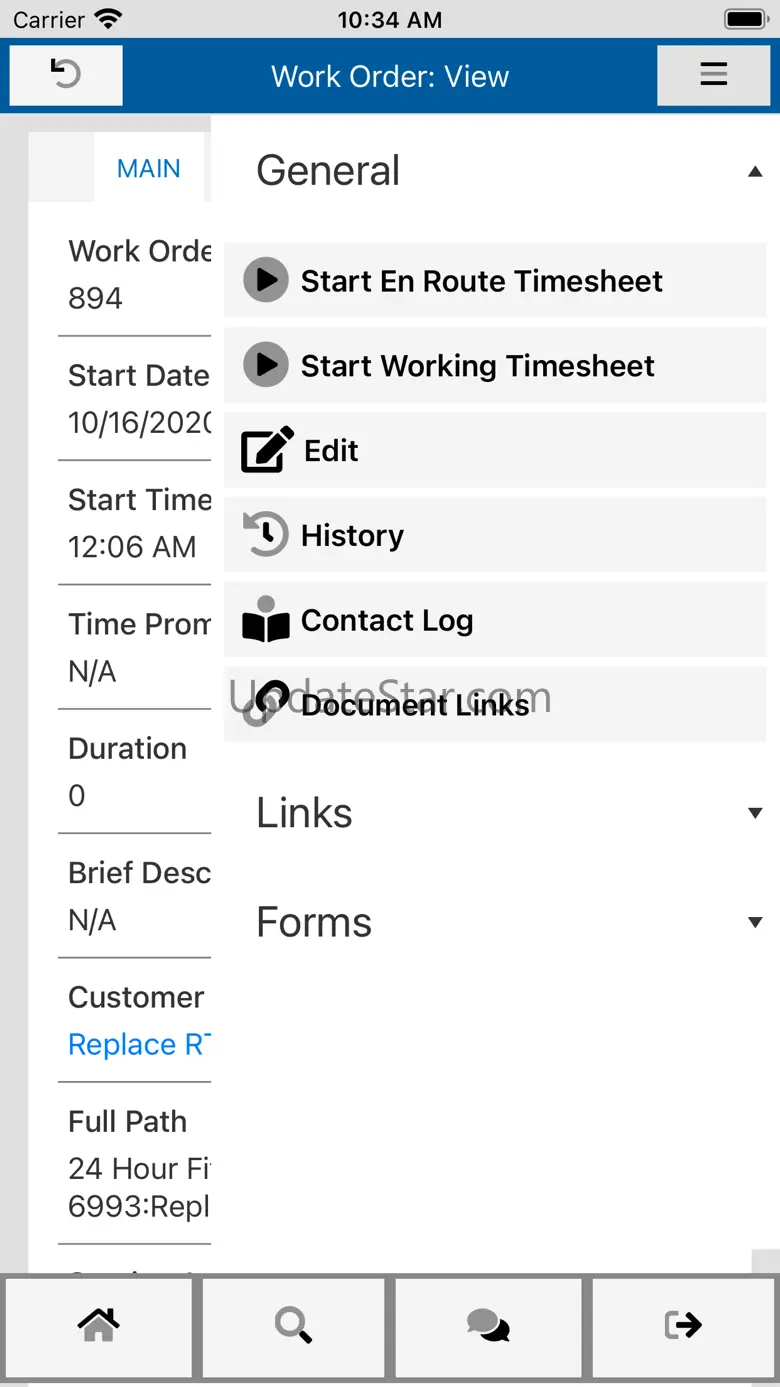Click the Work Order number 894 field
The height and width of the screenshot is (1387, 780).
click(96, 298)
